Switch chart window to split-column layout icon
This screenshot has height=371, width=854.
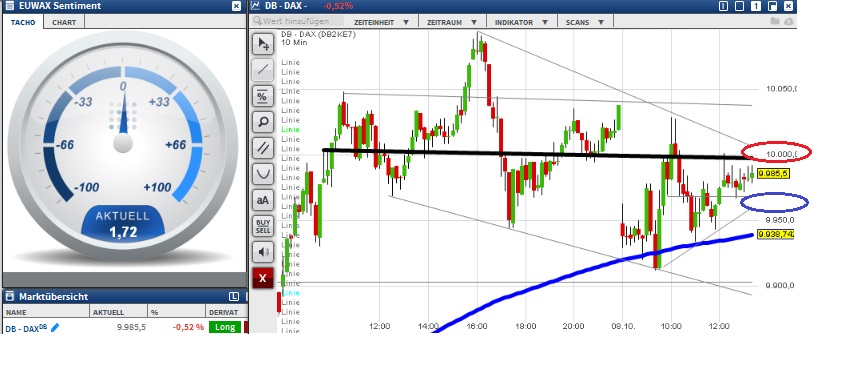click(x=723, y=6)
